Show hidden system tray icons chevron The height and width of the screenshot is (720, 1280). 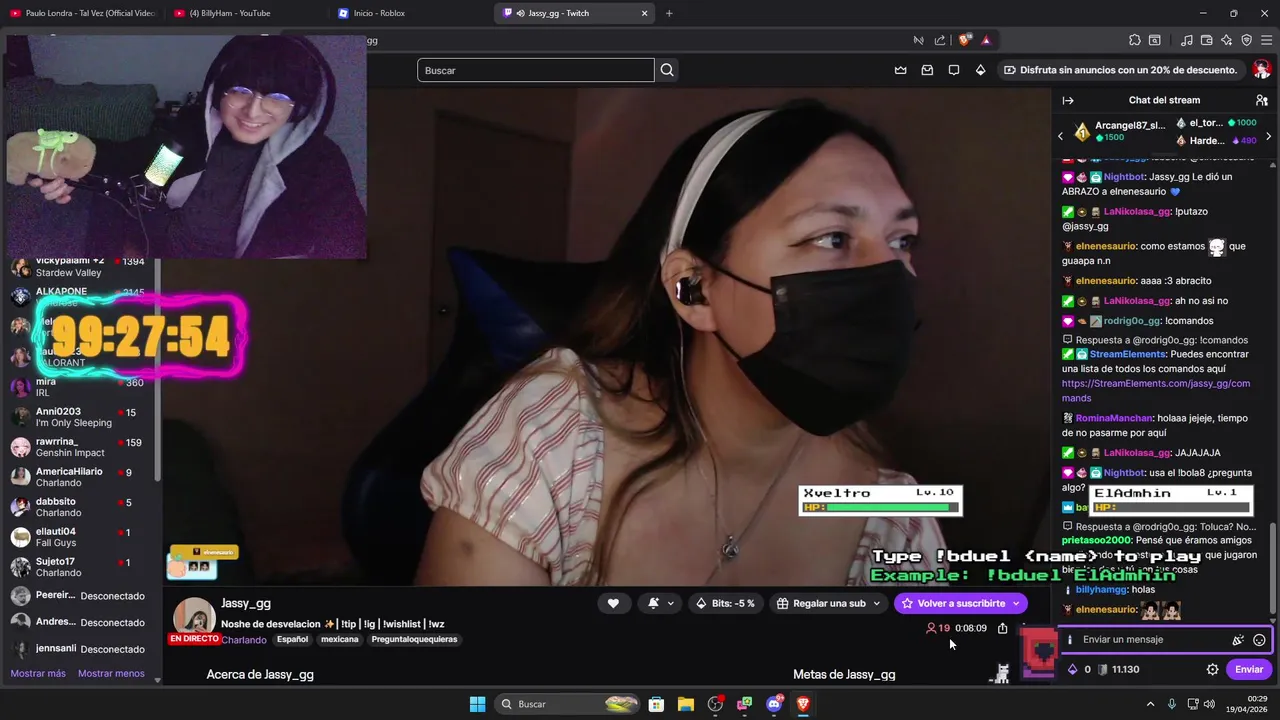pos(1150,704)
